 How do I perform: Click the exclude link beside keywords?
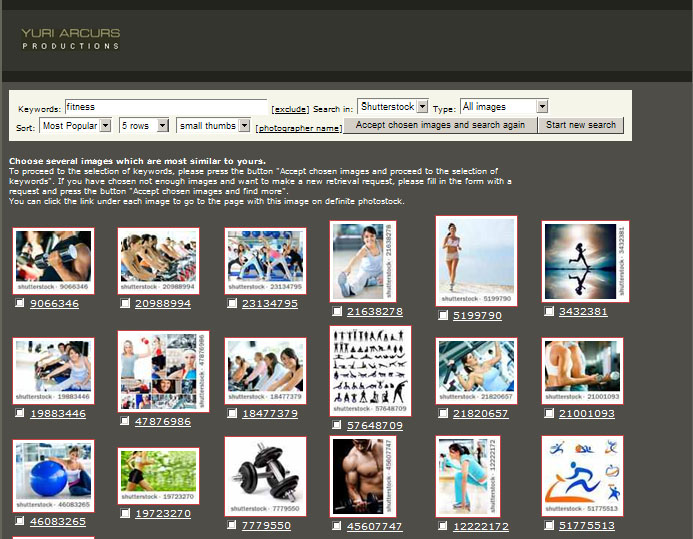pos(289,108)
